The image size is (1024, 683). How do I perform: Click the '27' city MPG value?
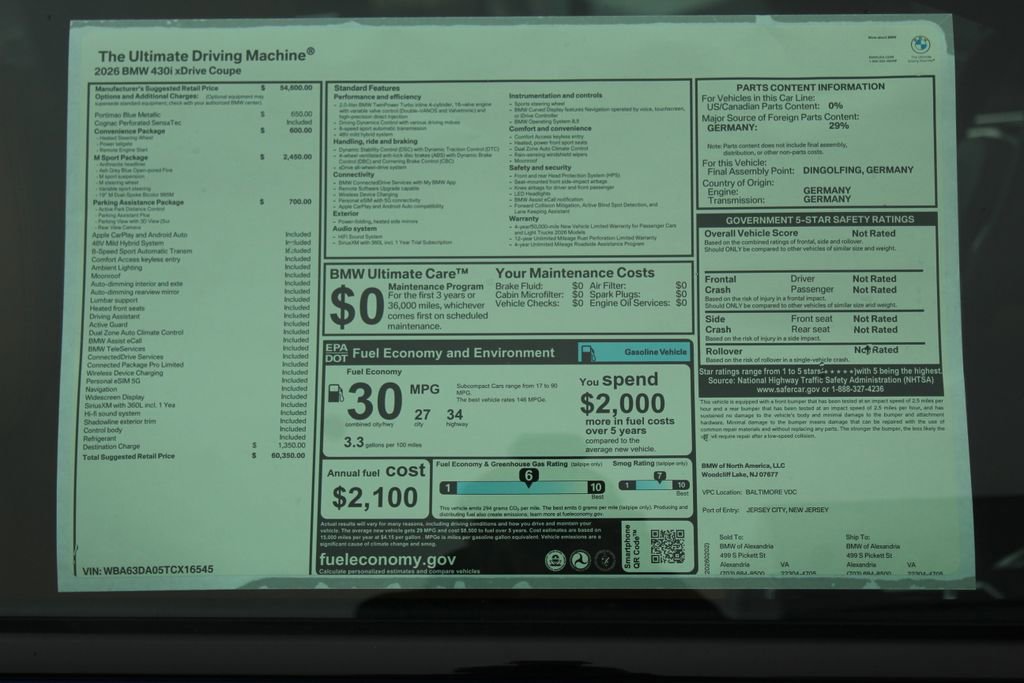422,415
